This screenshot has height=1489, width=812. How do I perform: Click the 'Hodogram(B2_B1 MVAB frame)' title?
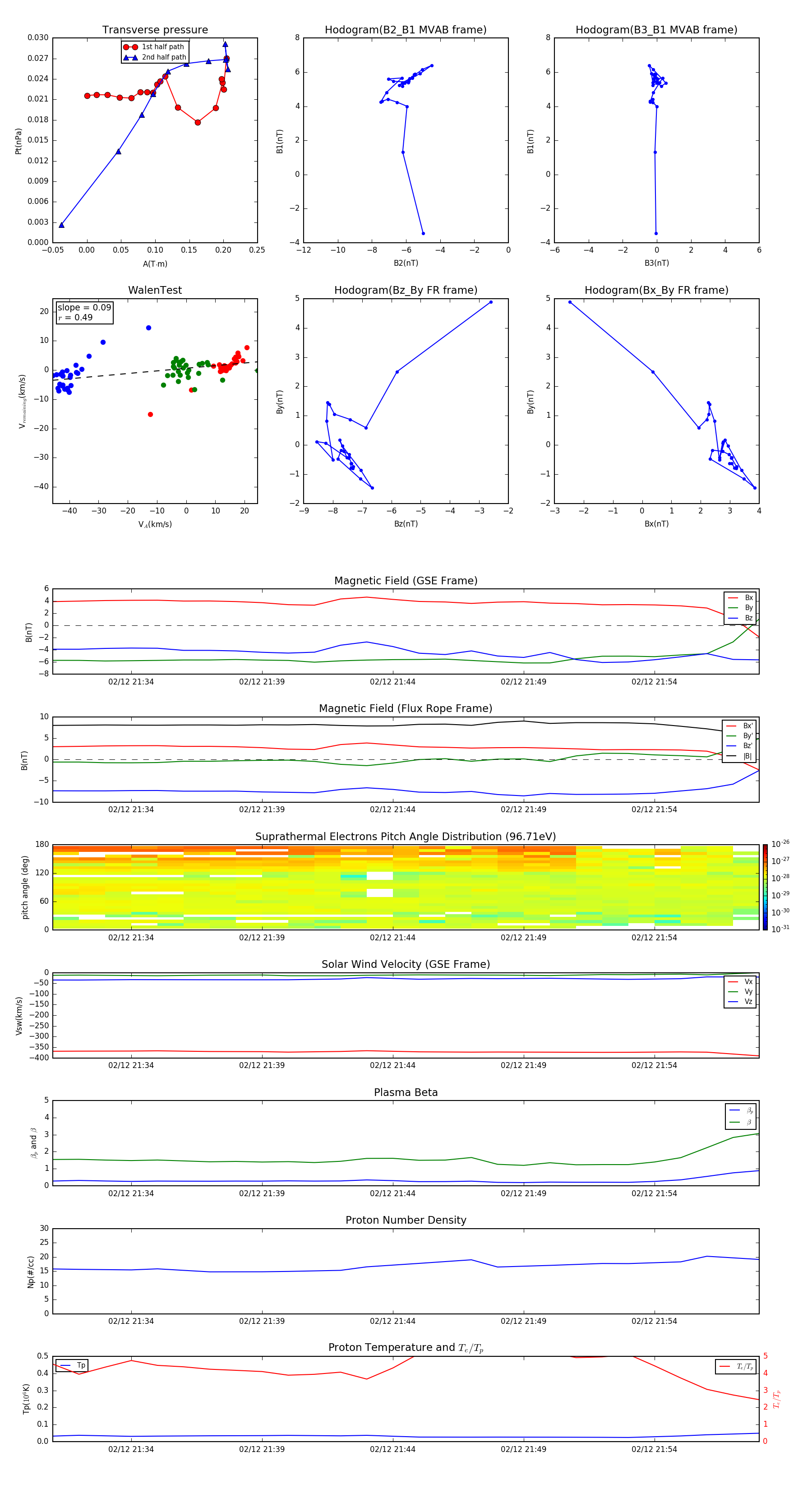tap(406, 30)
